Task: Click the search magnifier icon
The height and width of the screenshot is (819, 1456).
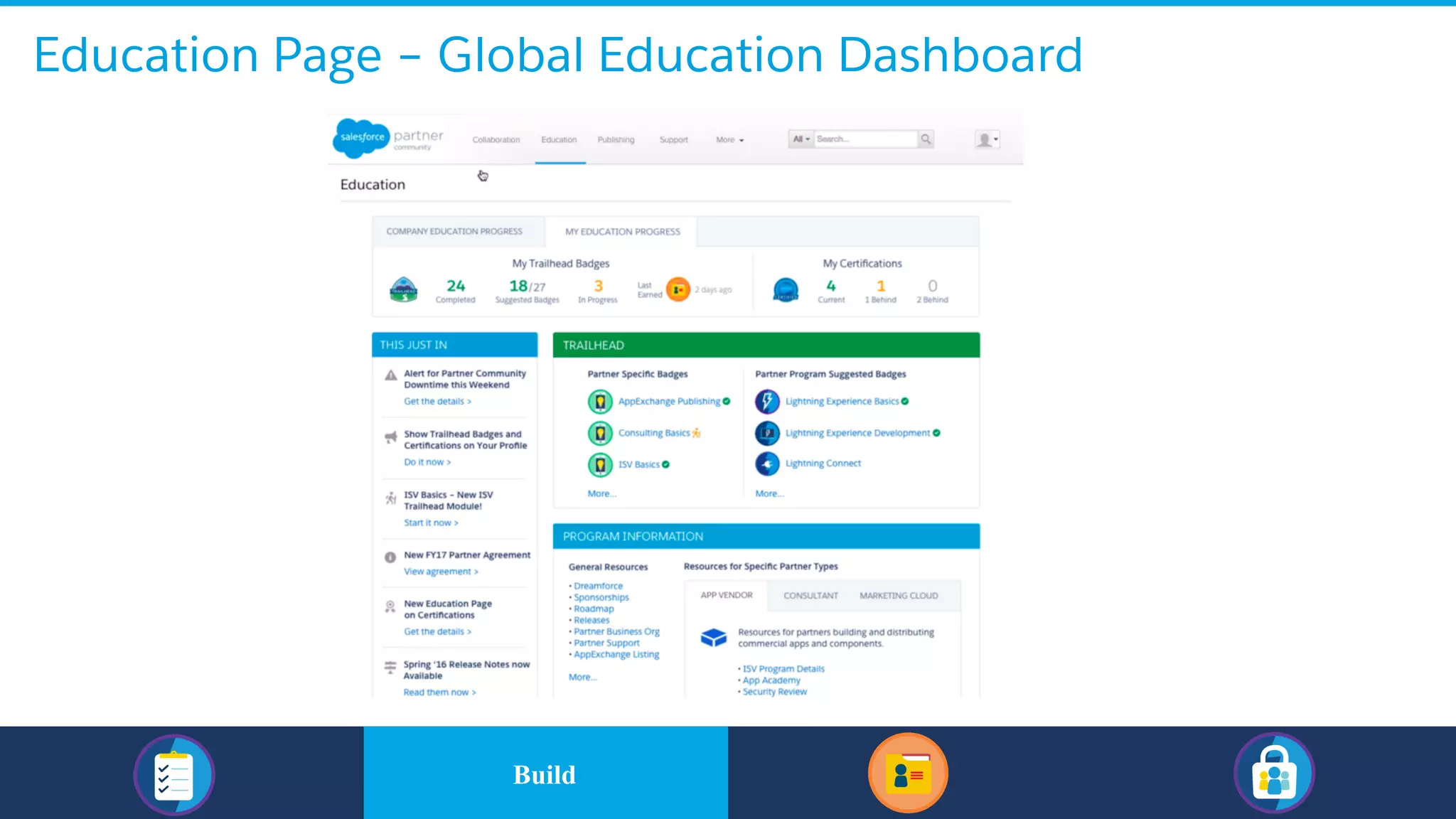Action: 926,139
